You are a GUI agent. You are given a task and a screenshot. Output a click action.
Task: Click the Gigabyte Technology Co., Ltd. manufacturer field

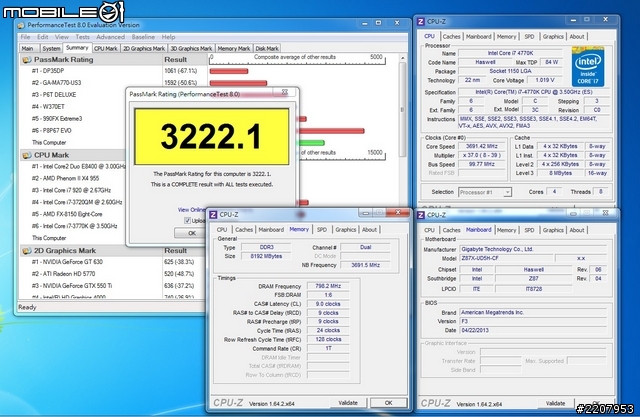[x=533, y=249]
